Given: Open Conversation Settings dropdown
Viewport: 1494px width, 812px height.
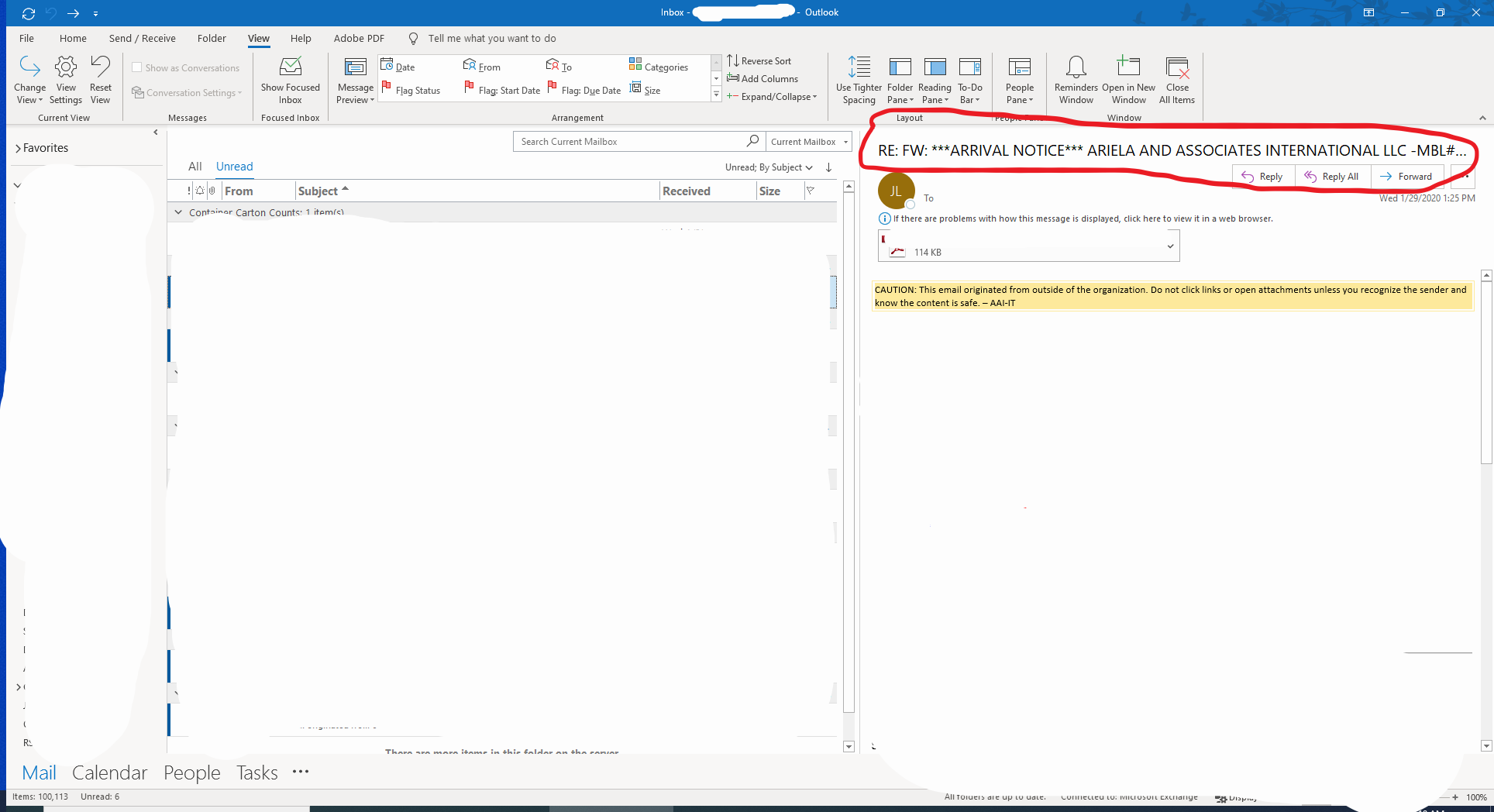Looking at the screenshot, I should [x=187, y=92].
